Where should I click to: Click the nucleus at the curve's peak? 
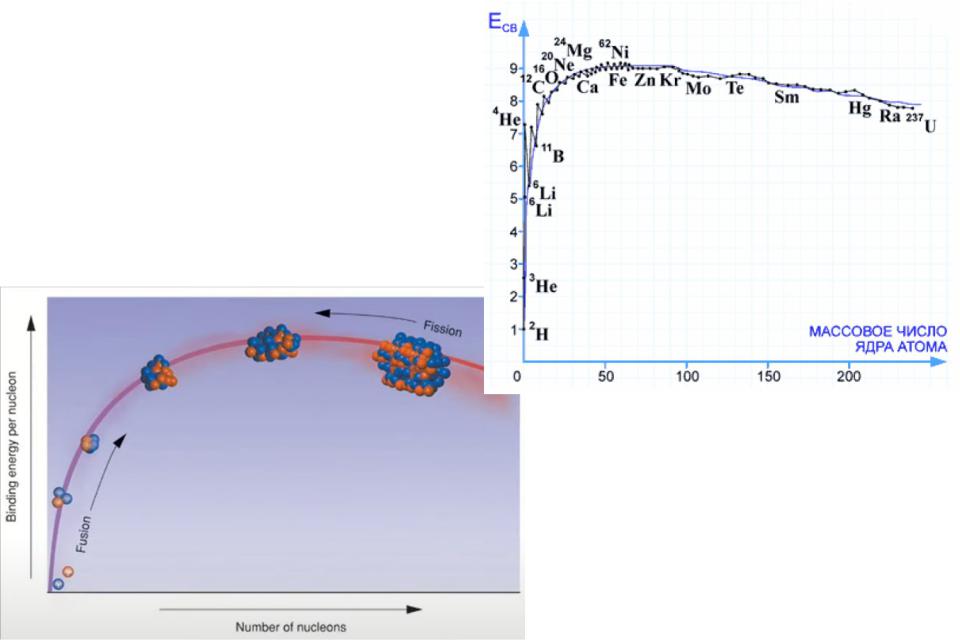click(274, 343)
